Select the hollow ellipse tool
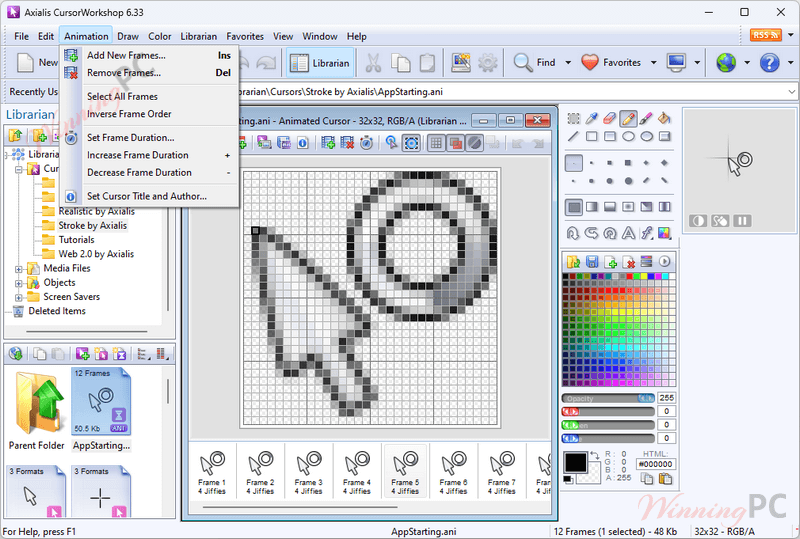The image size is (800, 539). click(x=628, y=136)
